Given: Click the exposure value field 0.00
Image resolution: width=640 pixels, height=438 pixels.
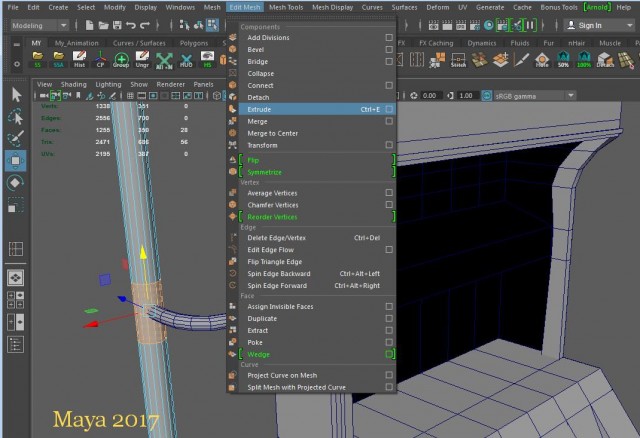Looking at the screenshot, I should 429,96.
